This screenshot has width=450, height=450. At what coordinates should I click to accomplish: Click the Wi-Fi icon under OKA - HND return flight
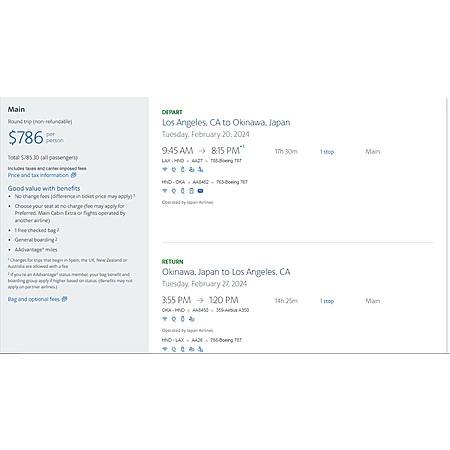click(x=165, y=319)
